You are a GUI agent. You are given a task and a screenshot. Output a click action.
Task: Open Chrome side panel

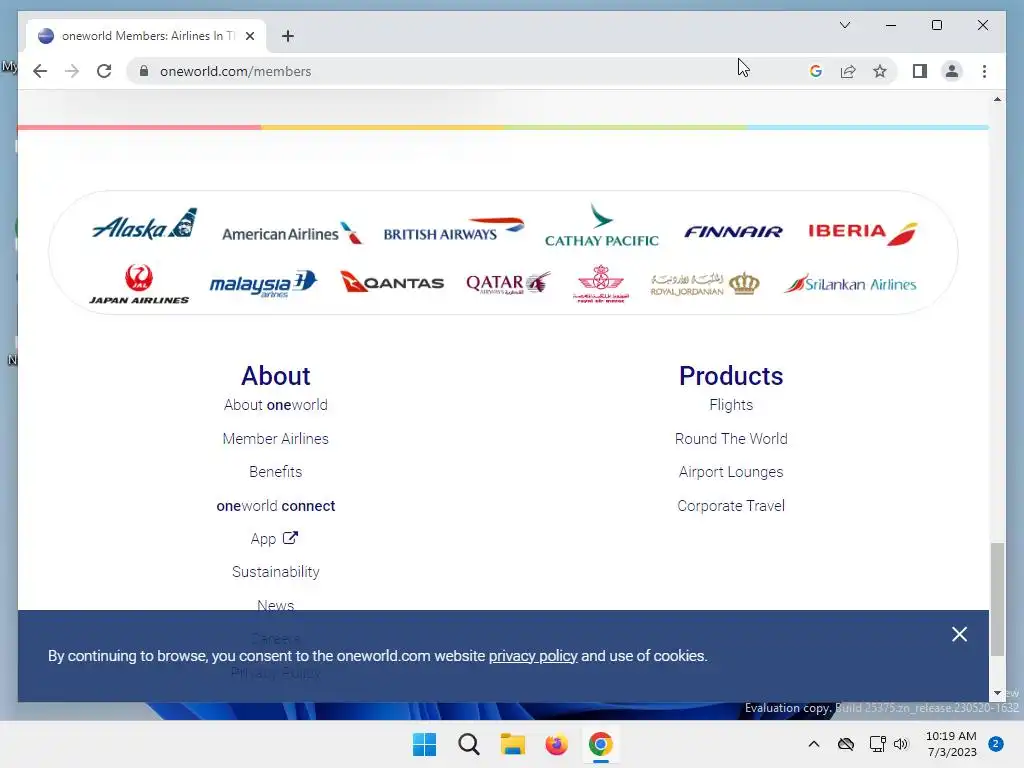(920, 71)
